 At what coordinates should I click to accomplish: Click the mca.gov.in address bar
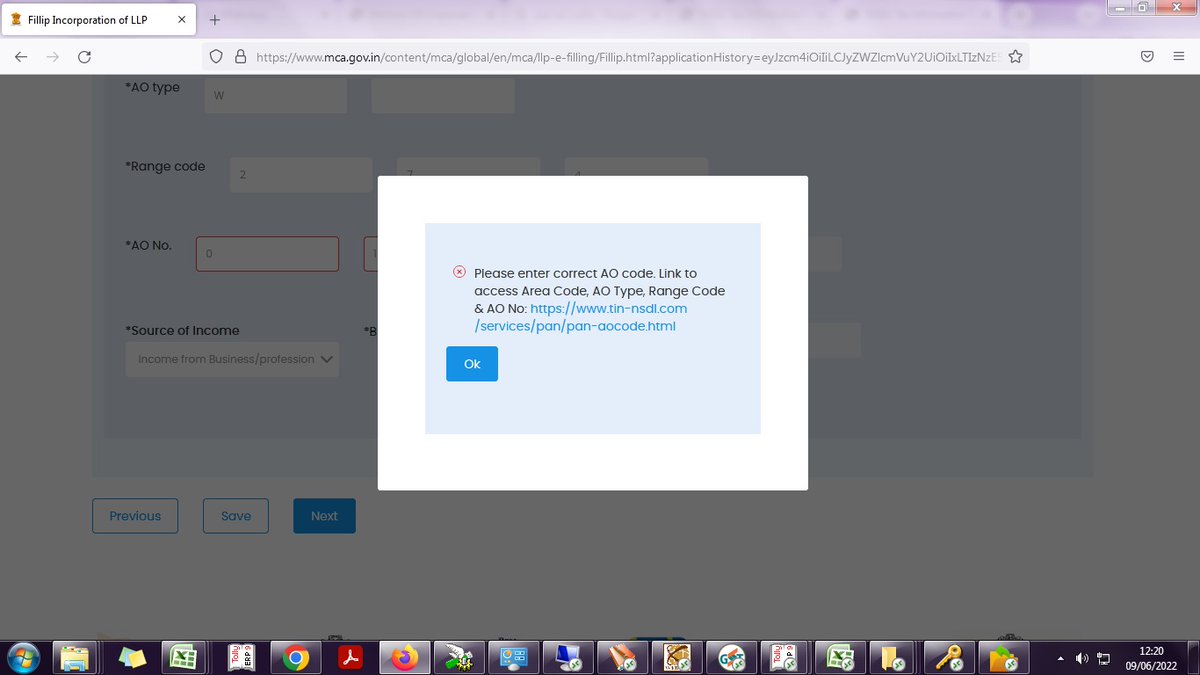627,57
